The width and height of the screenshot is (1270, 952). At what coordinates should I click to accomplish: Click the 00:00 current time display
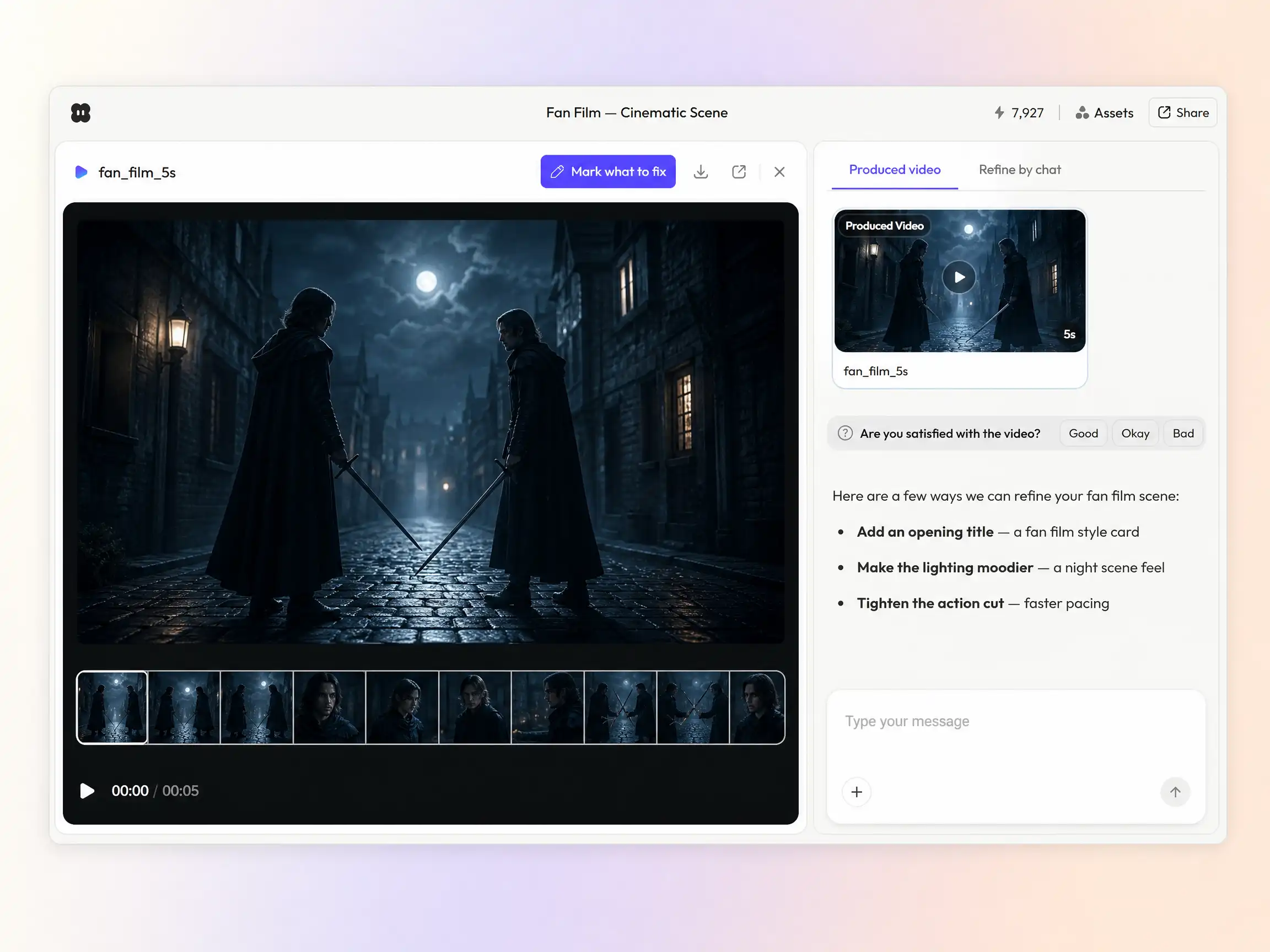[130, 791]
